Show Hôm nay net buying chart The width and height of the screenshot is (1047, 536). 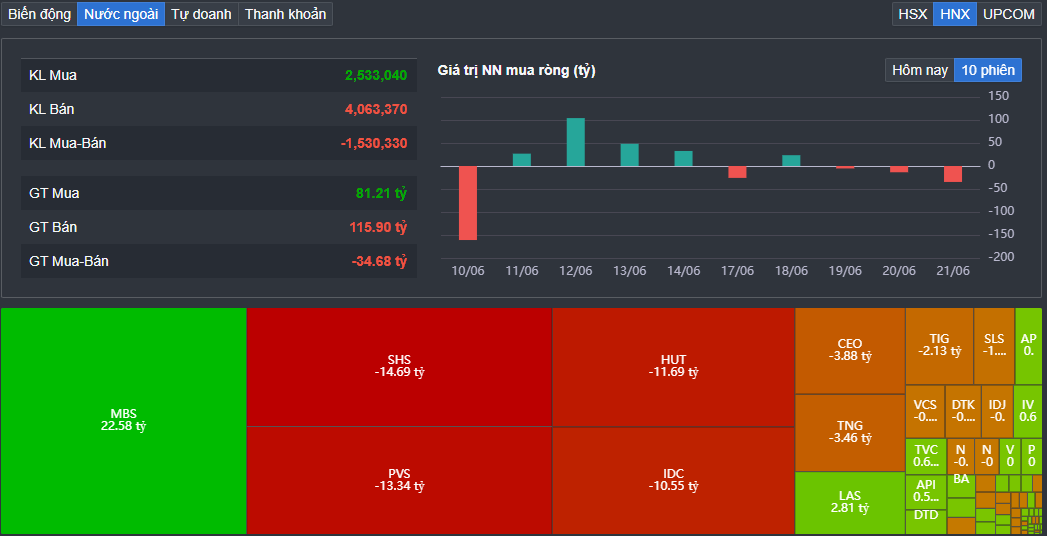(x=919, y=70)
